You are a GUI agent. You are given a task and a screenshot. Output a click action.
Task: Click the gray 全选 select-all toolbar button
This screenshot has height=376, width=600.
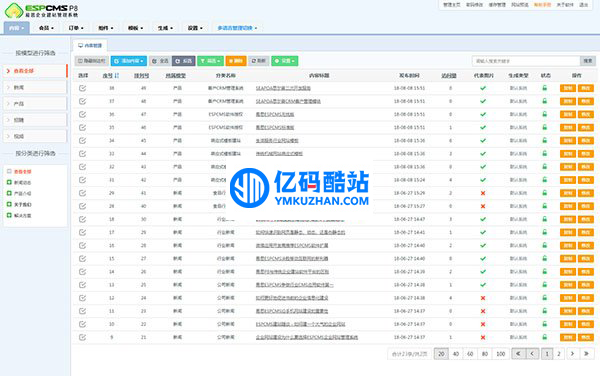point(160,61)
